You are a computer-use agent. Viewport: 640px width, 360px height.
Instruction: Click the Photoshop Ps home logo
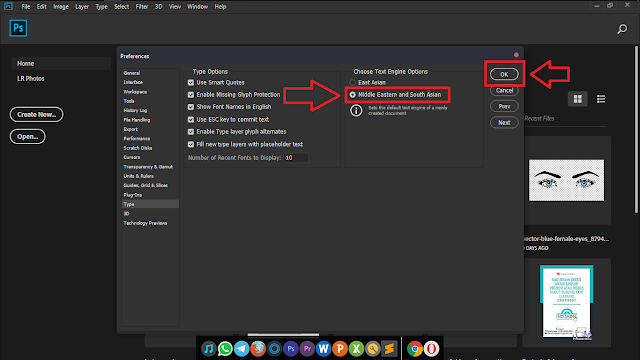[18, 28]
